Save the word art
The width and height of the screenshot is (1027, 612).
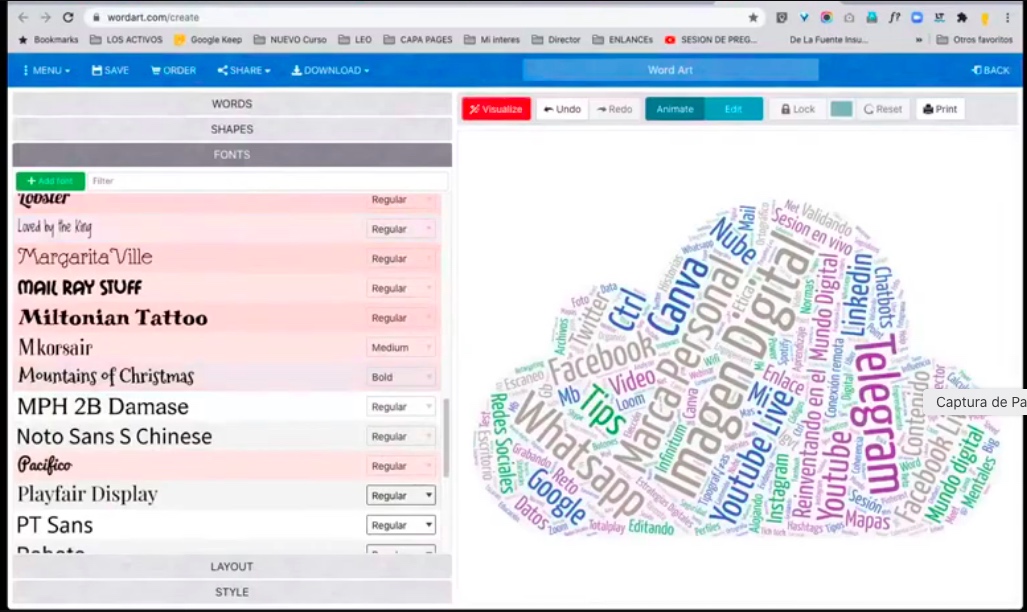tap(110, 70)
